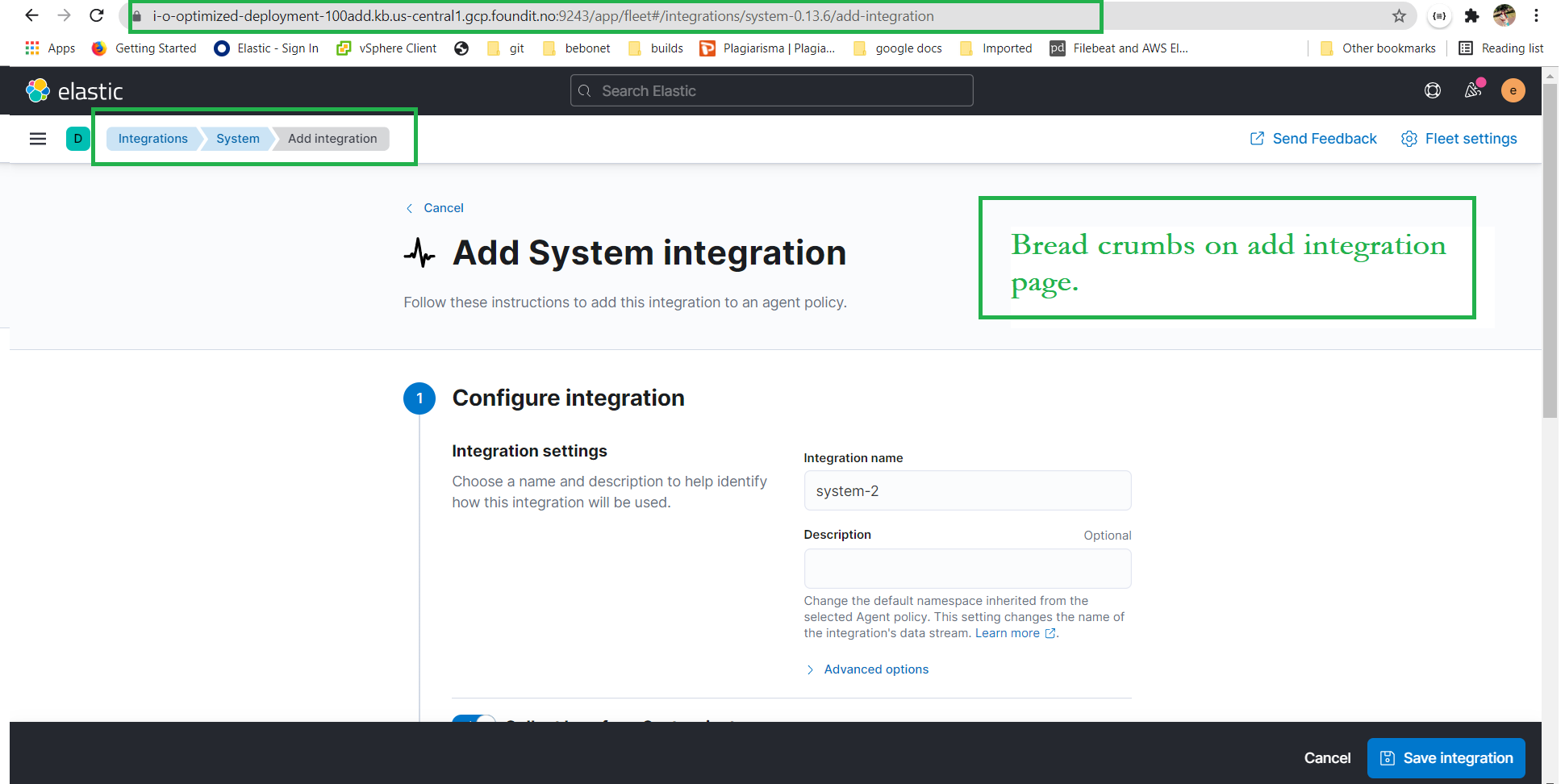Click the orange user avatar 'e'
The height and width of the screenshot is (784, 1565).
[1513, 90]
